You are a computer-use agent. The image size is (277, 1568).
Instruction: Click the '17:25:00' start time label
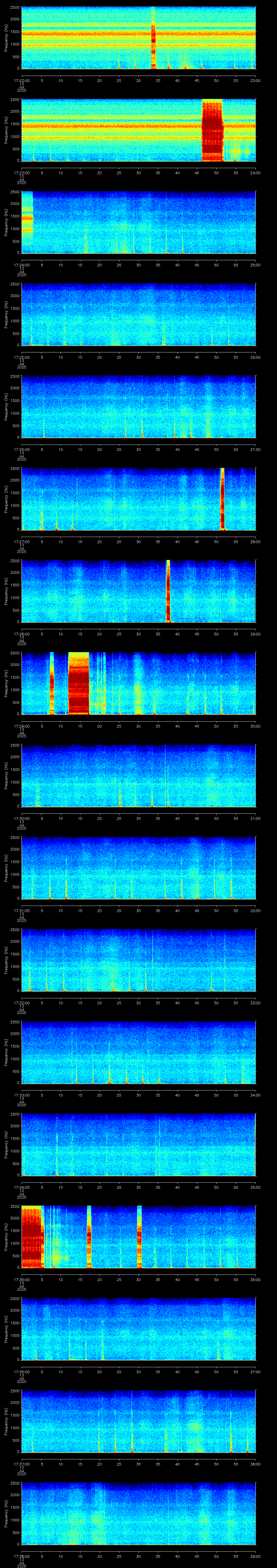(x=21, y=357)
